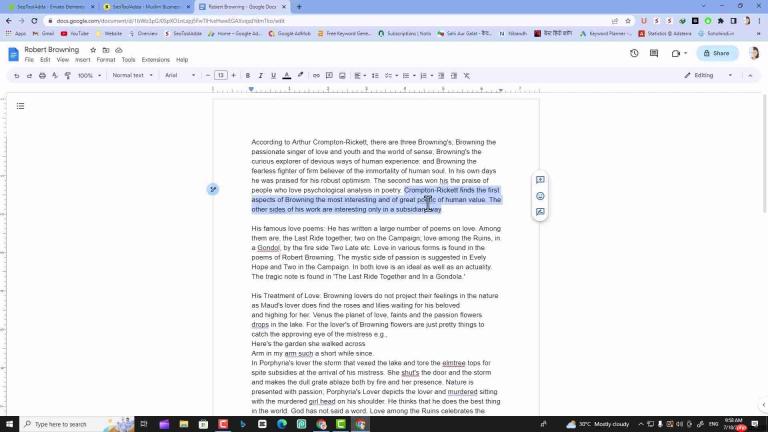Open line and paragraph spacing options
This screenshot has height=432, width=768.
(375, 75)
